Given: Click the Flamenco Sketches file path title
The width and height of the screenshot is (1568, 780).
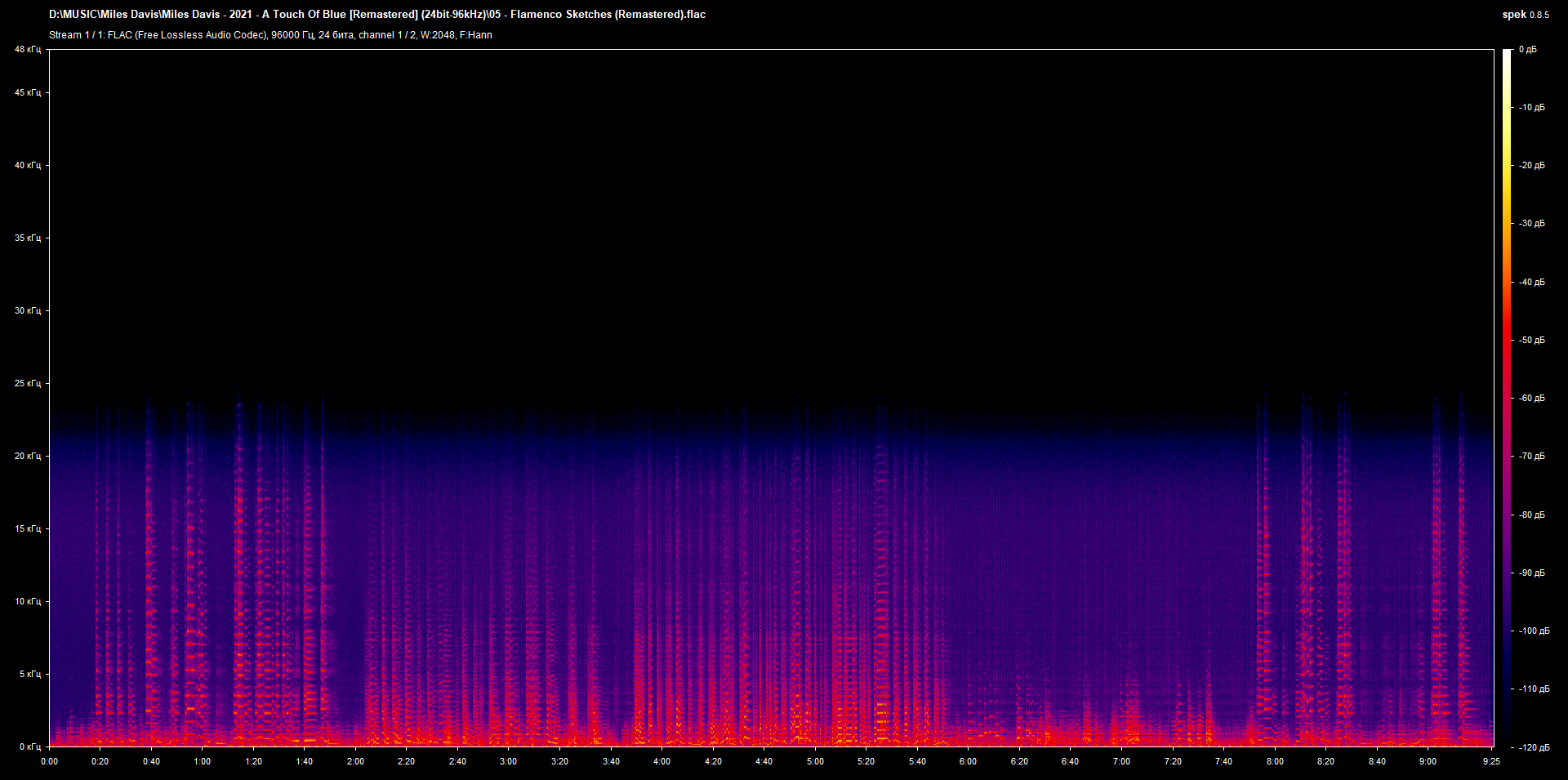Looking at the screenshot, I should pyautogui.click(x=377, y=15).
